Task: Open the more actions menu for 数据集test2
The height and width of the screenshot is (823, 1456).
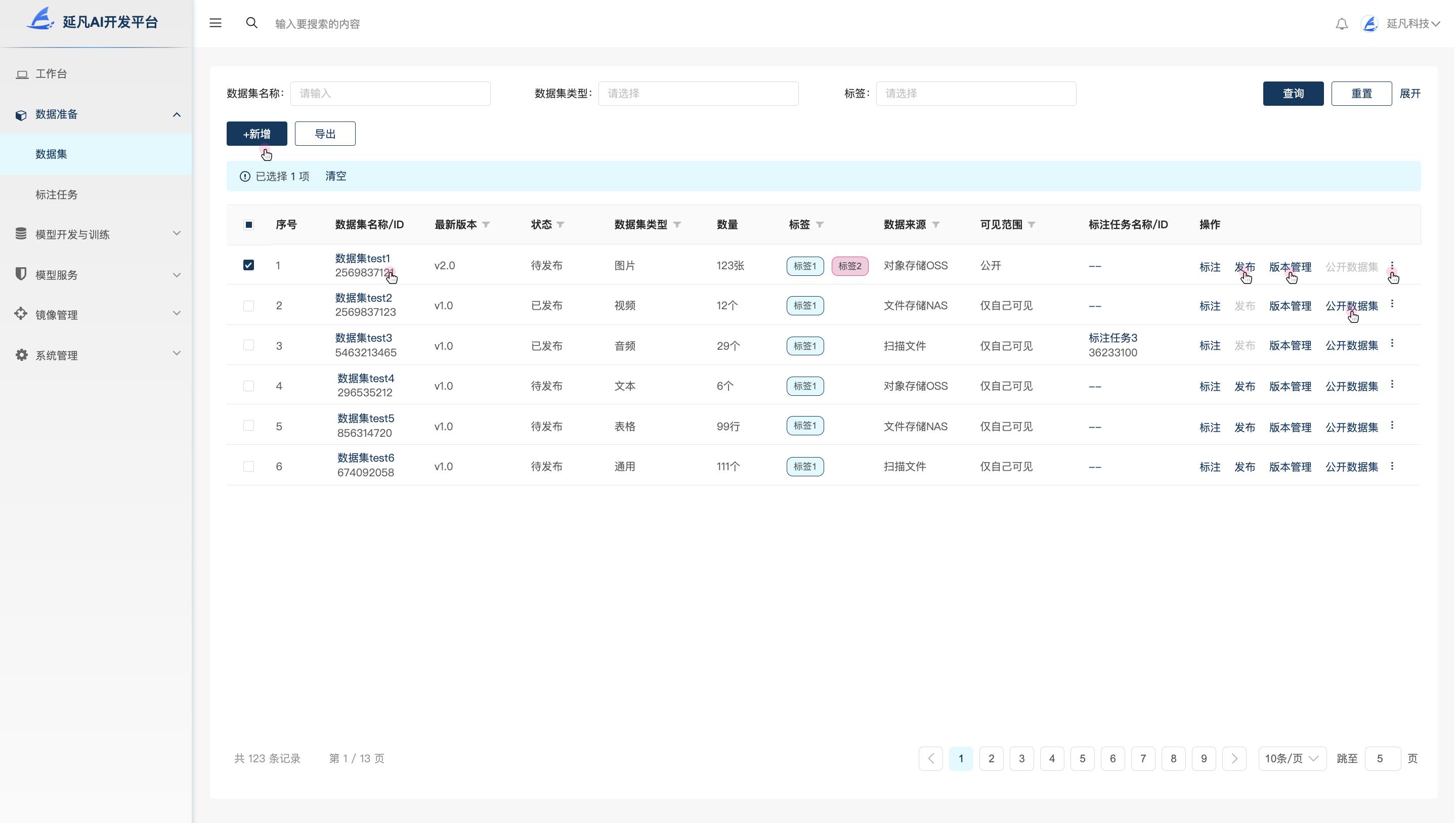Action: [1393, 304]
